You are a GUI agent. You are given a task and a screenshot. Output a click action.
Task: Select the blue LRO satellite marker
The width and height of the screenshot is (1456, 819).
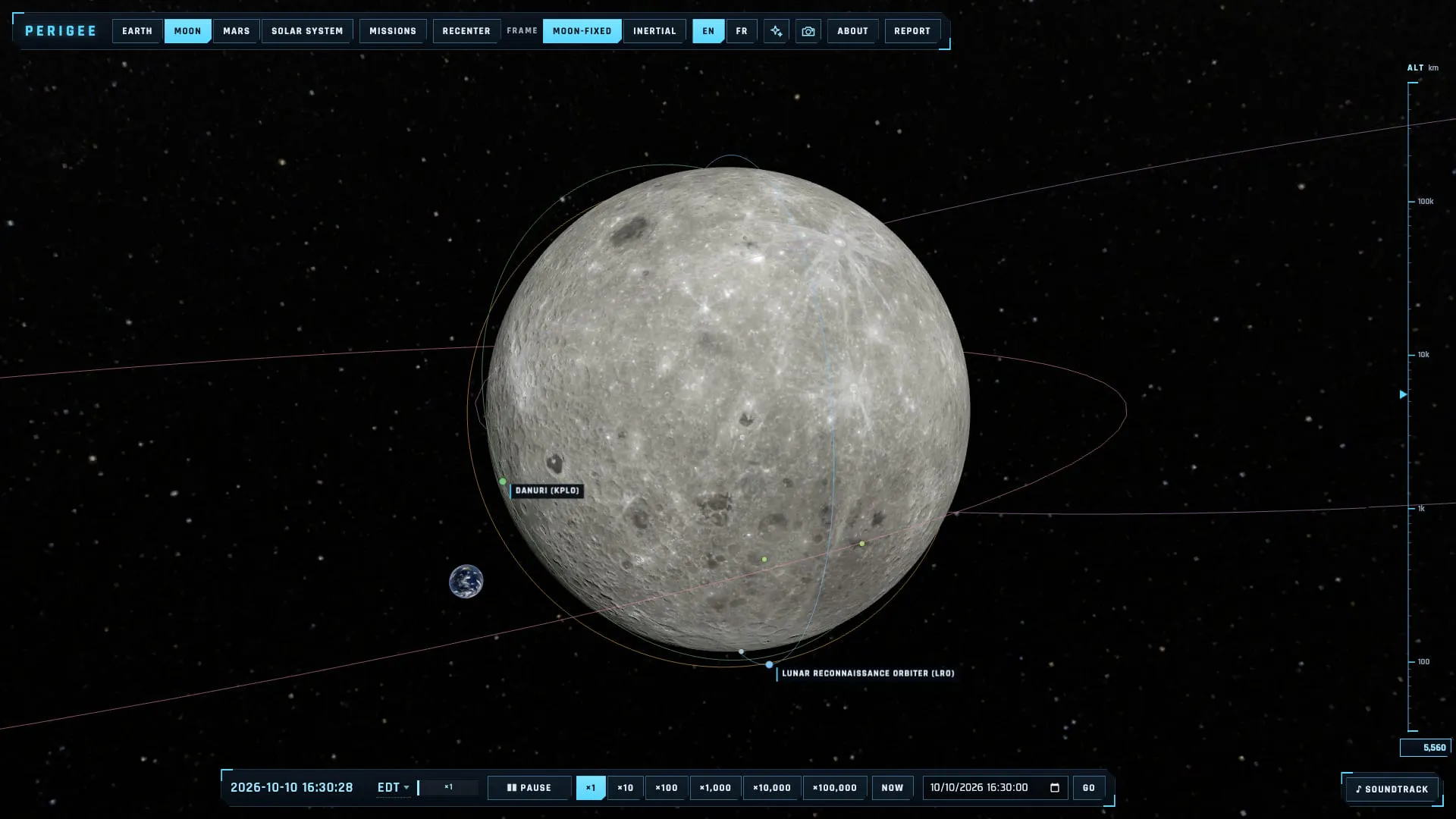click(x=769, y=664)
